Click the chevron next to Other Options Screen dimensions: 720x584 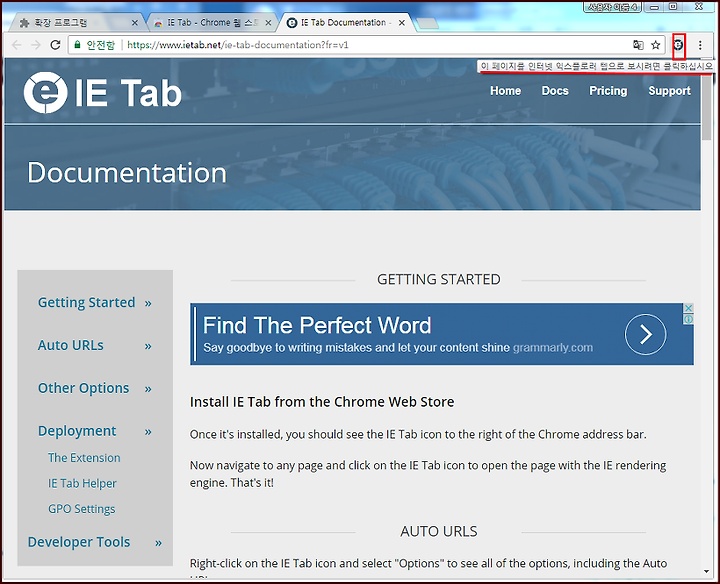[x=148, y=389]
